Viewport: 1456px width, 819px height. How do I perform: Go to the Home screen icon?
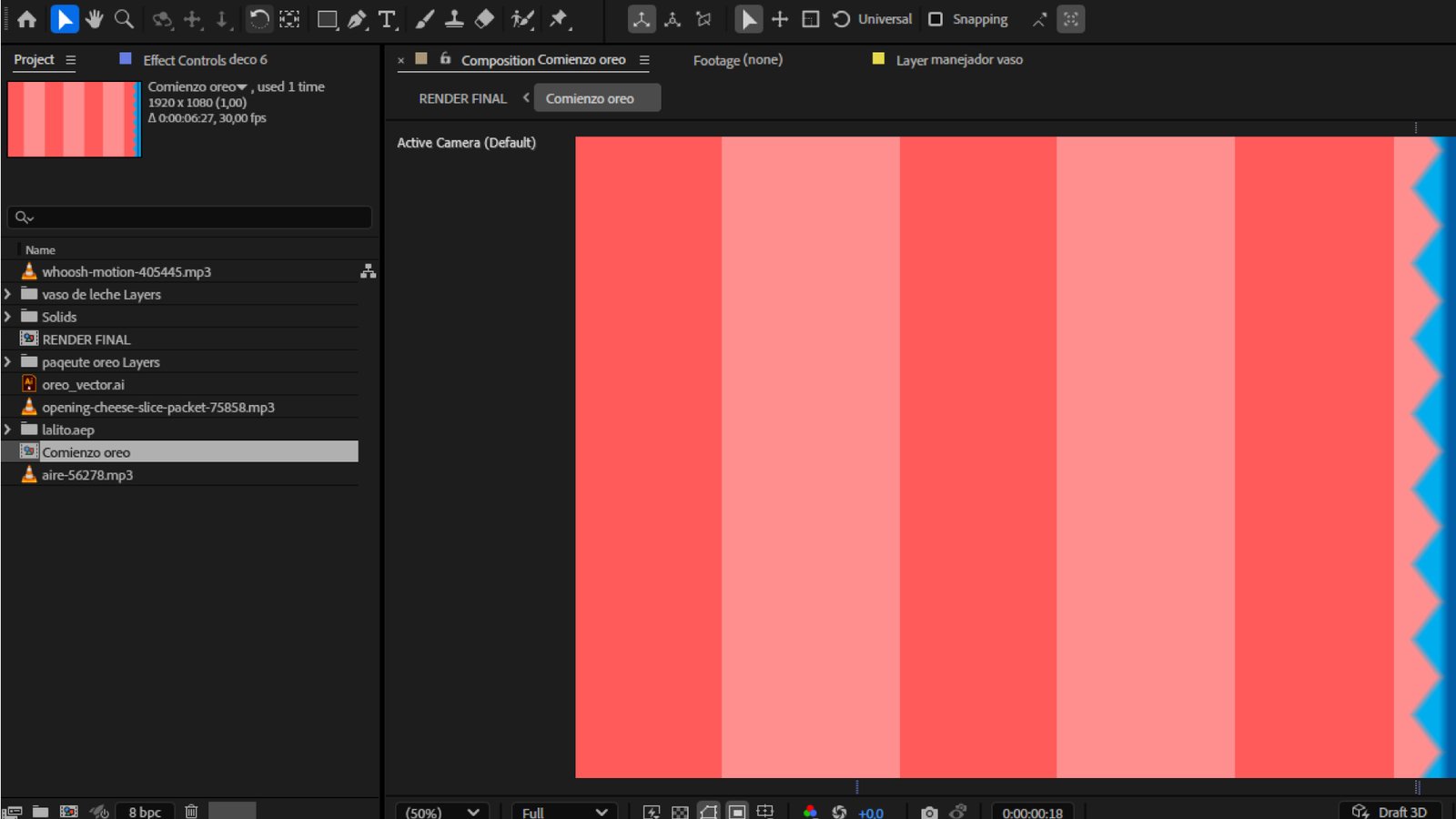[x=26, y=19]
